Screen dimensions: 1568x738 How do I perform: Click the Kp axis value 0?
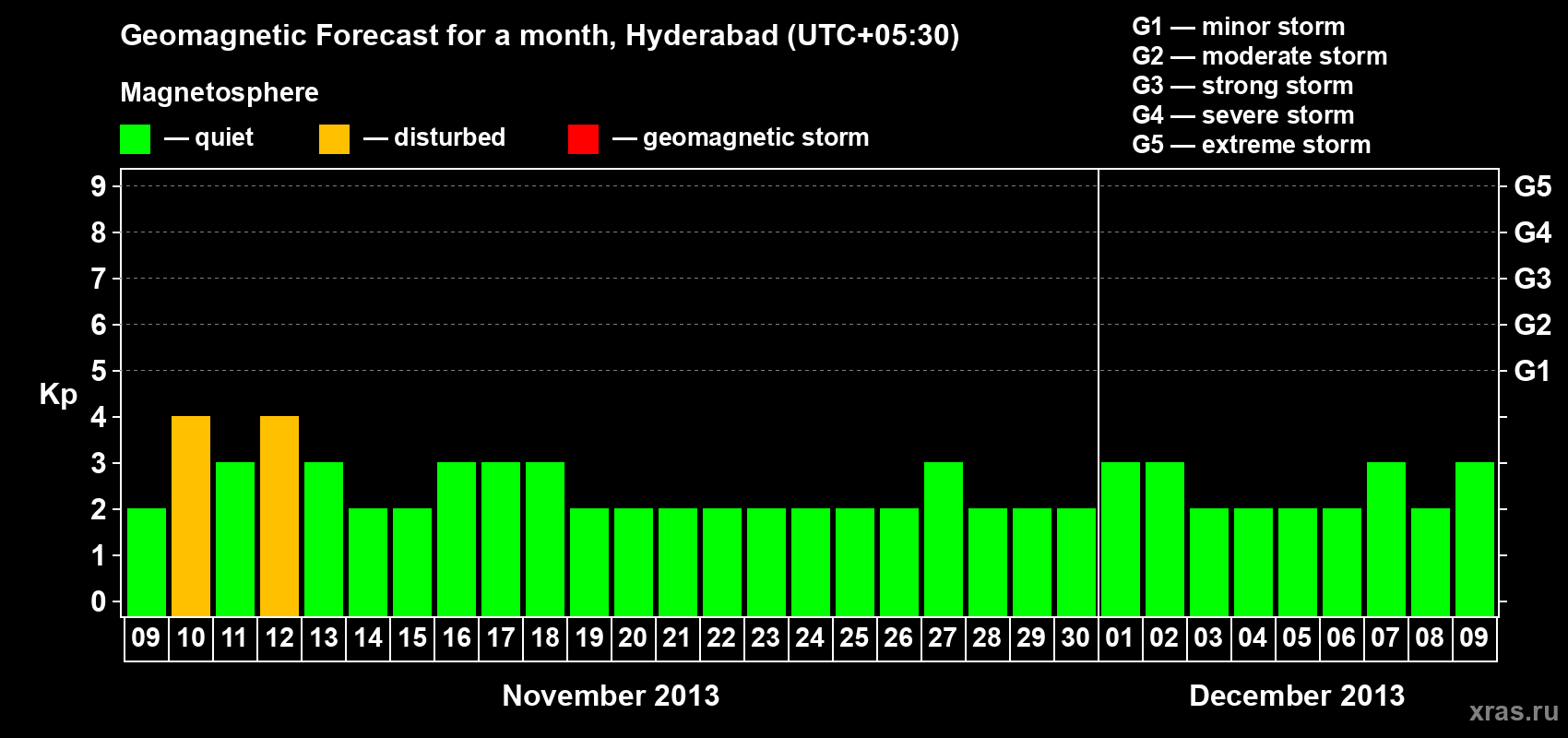click(x=99, y=601)
